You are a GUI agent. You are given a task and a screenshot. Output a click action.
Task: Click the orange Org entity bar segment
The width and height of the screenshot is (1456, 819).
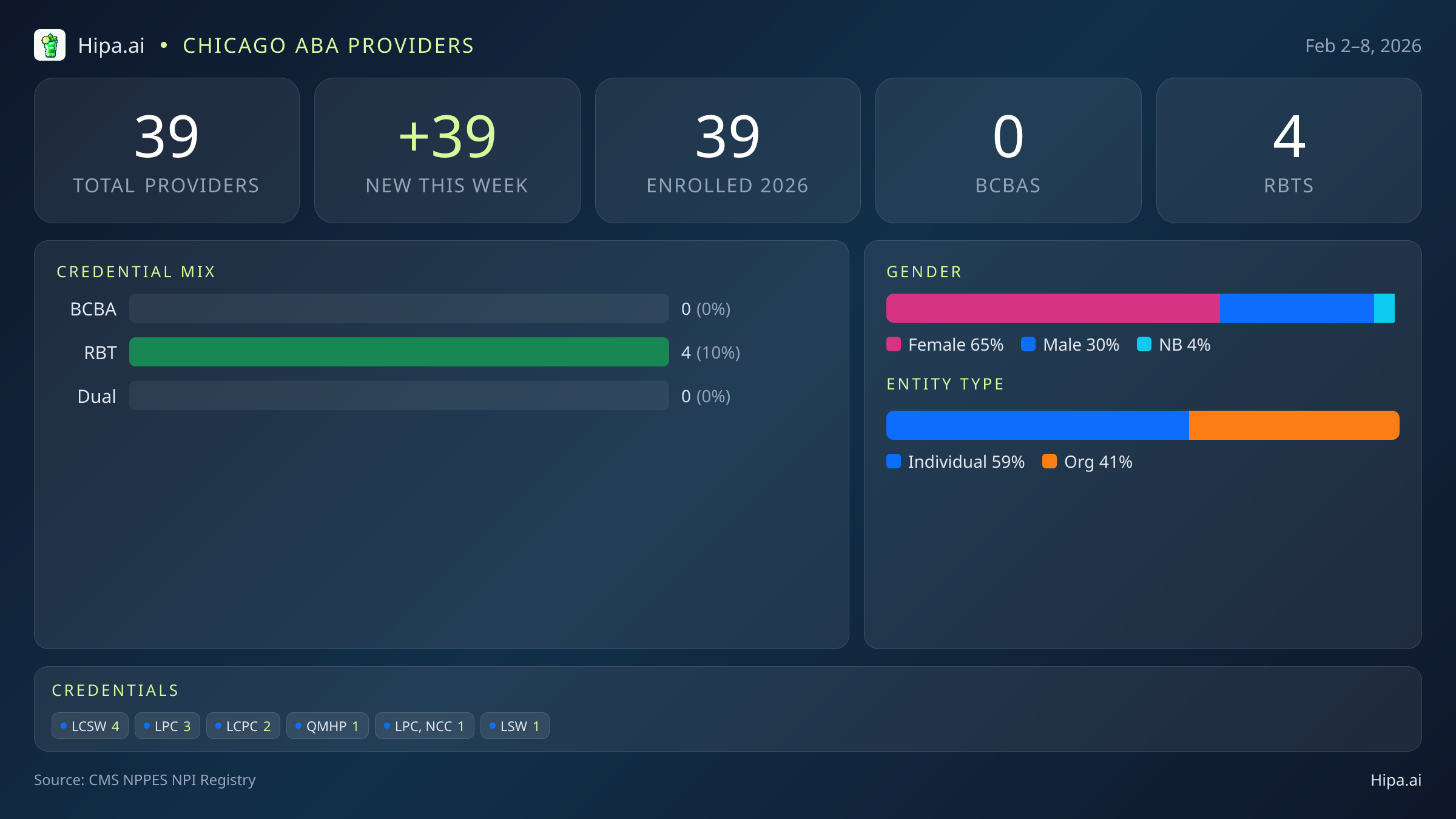click(1293, 425)
